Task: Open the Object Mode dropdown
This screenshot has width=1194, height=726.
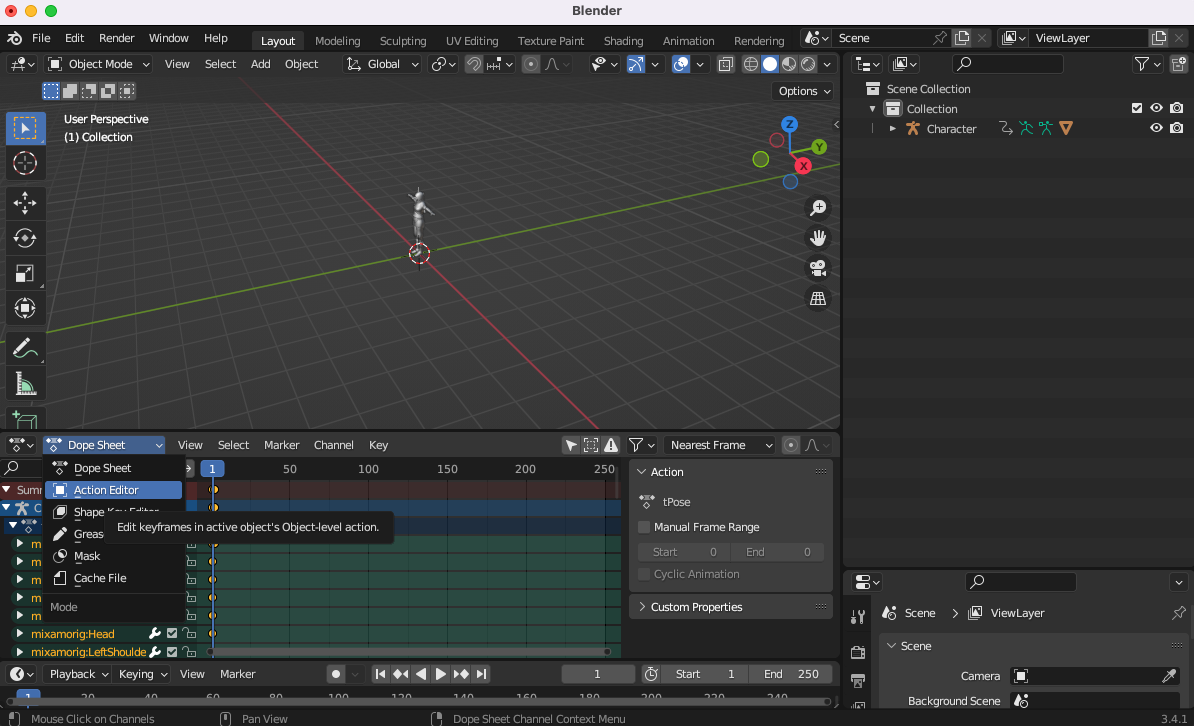Action: point(99,64)
